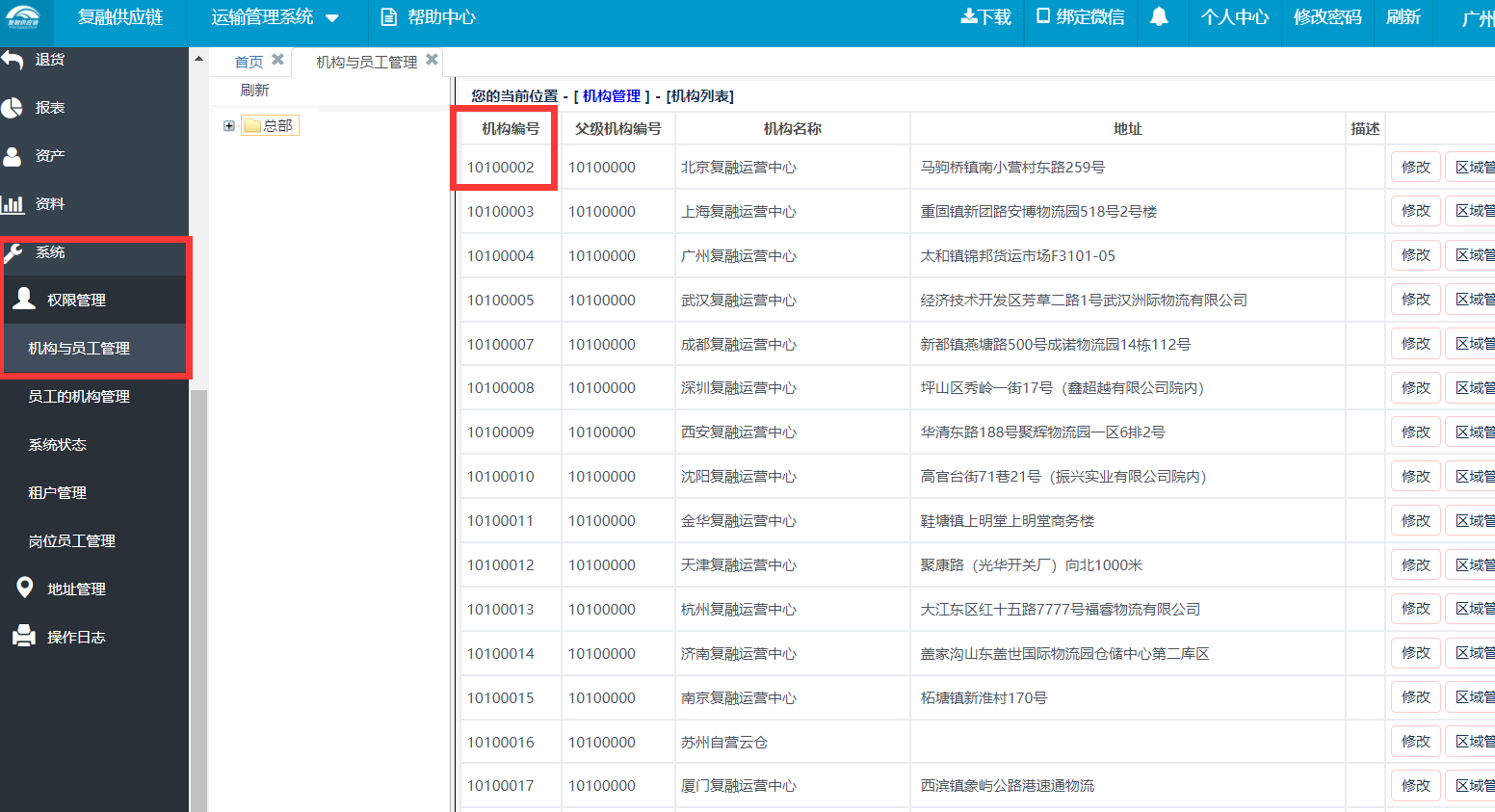The width and height of the screenshot is (1495, 812).
Task: Click 济南复融运营中心 name cell
Action: click(739, 654)
